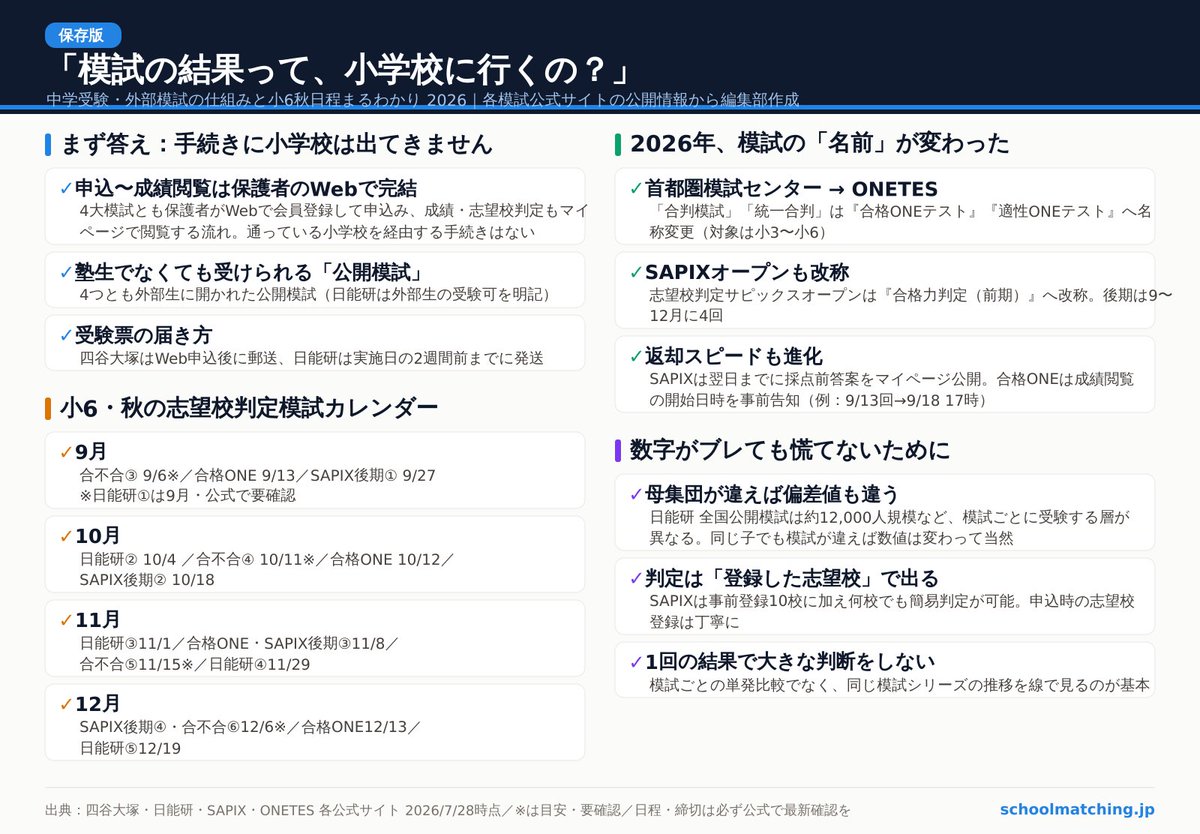The width and height of the screenshot is (1200, 834).
Task: Select the 11月 calendar title
Action: pyautogui.click(x=98, y=620)
